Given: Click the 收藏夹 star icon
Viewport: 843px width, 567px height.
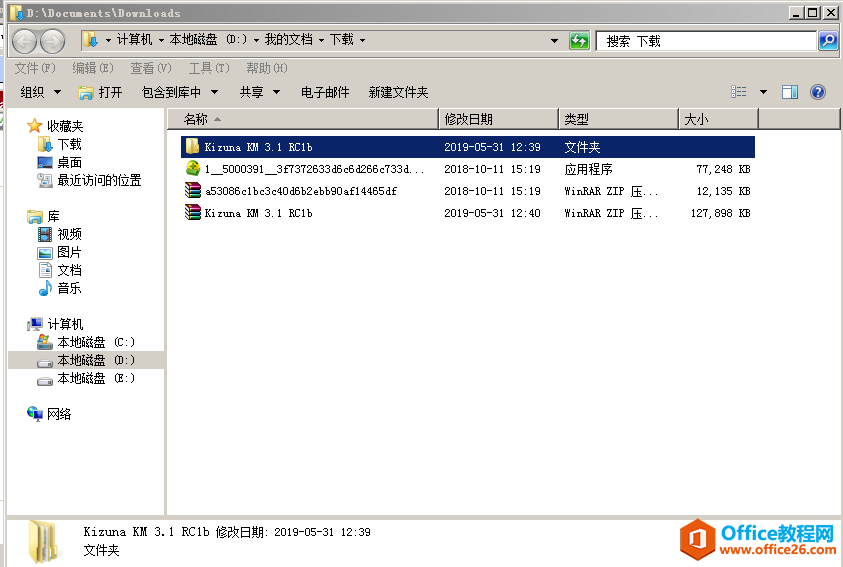Looking at the screenshot, I should (34, 126).
